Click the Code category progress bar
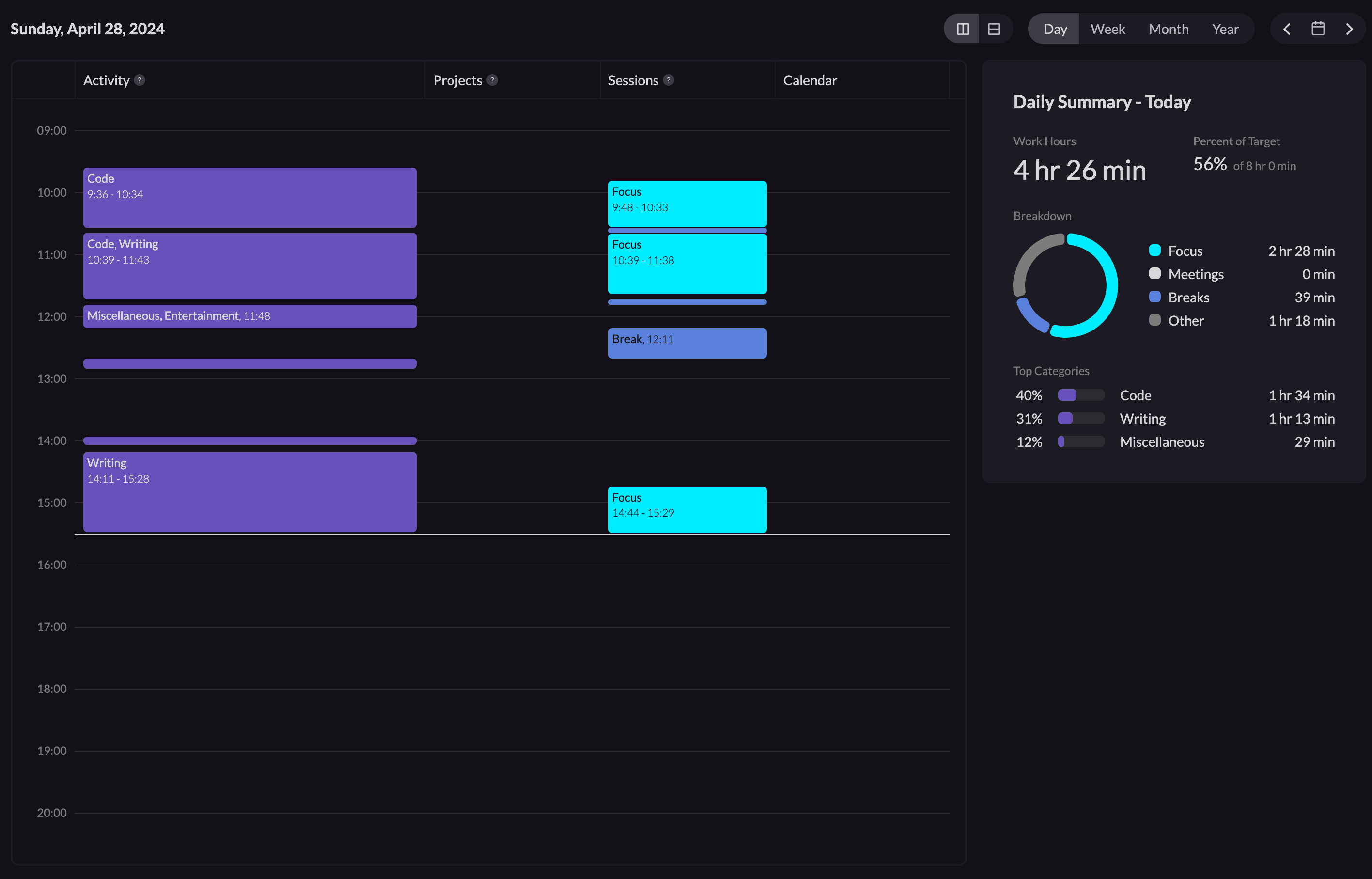The height and width of the screenshot is (879, 1372). pos(1080,395)
